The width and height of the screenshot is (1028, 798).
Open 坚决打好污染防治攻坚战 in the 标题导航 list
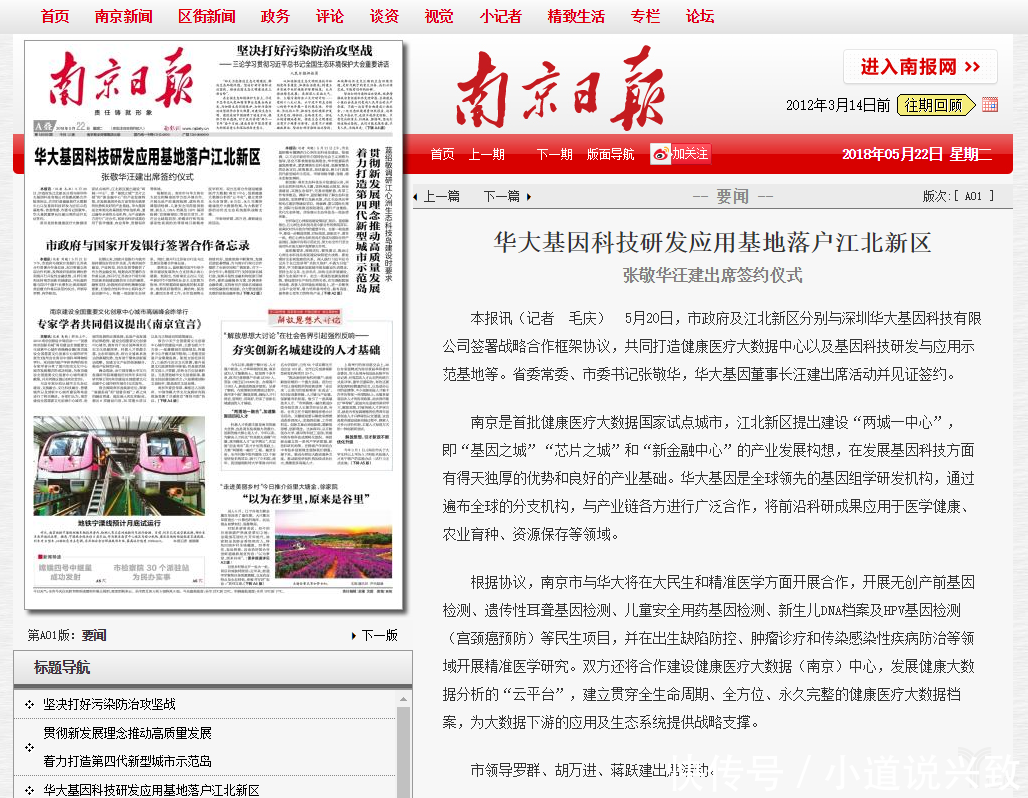click(x=109, y=704)
